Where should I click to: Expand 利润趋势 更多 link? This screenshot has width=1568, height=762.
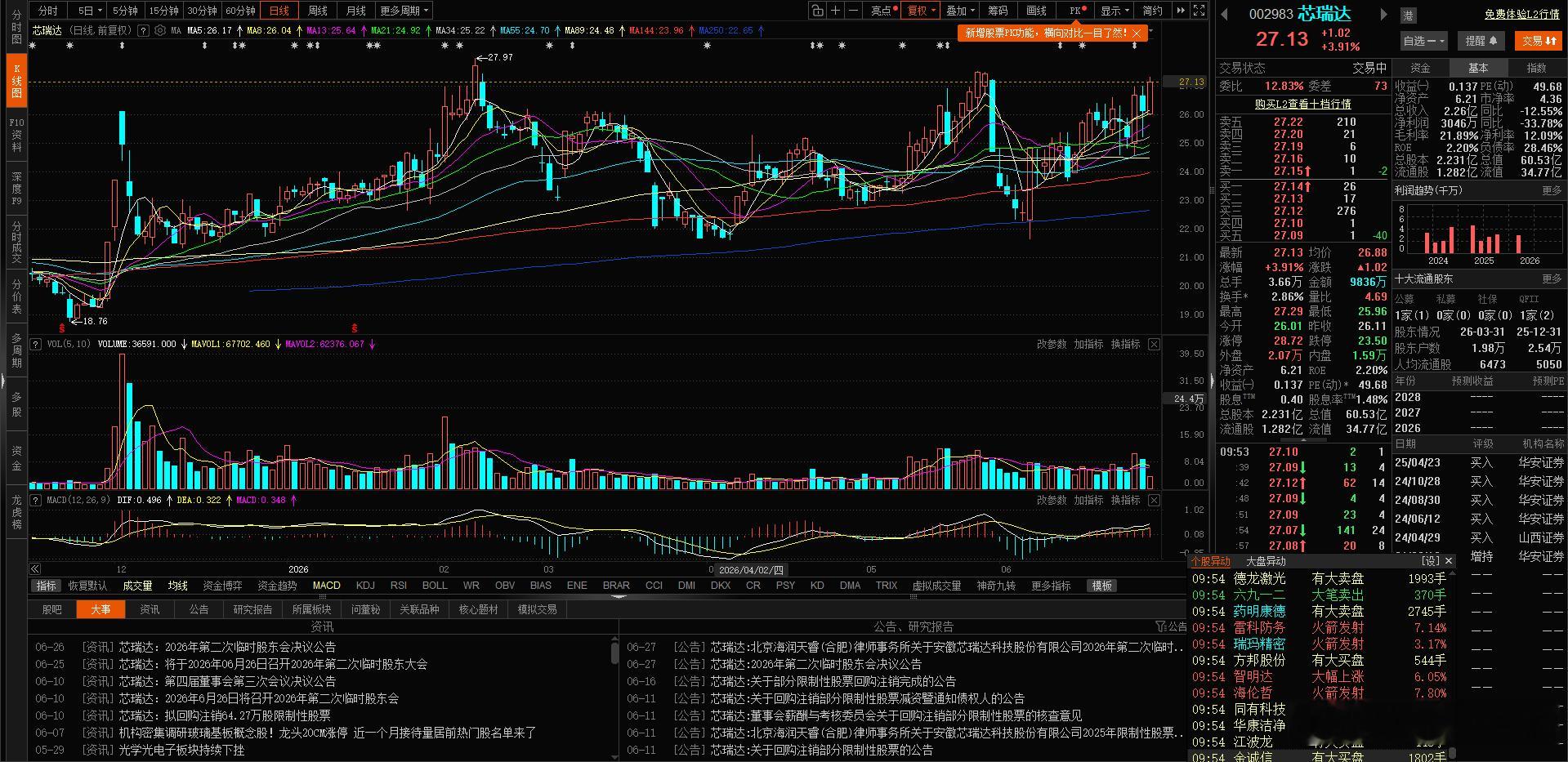(x=1552, y=190)
